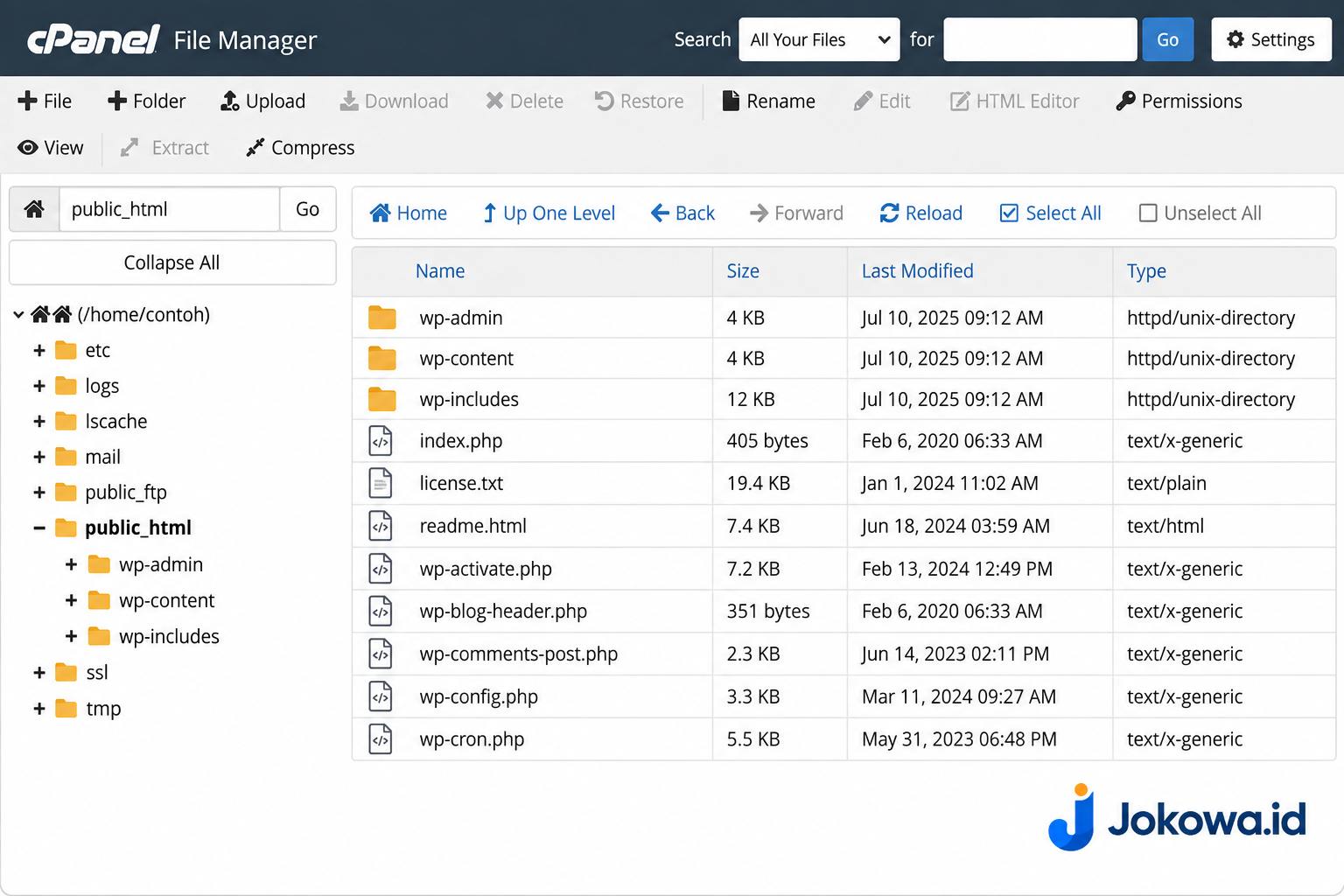Expand the mail folder in tree
The width and height of the screenshot is (1344, 896).
(x=39, y=457)
